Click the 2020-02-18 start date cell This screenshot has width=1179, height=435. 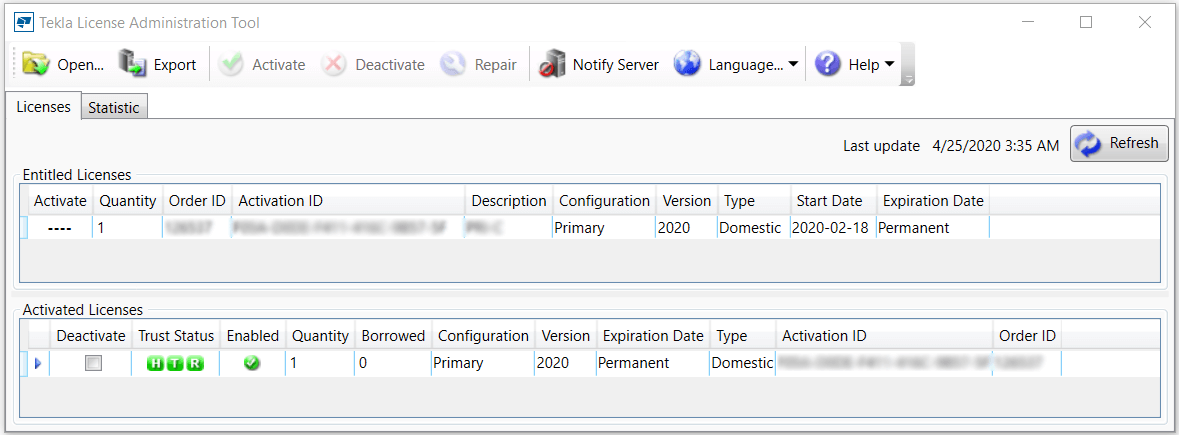pos(832,228)
